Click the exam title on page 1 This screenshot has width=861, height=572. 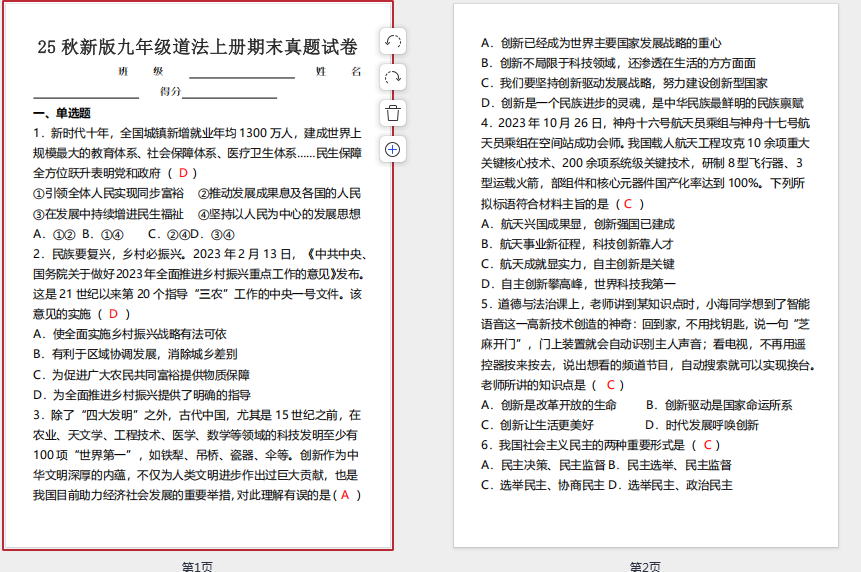click(197, 47)
